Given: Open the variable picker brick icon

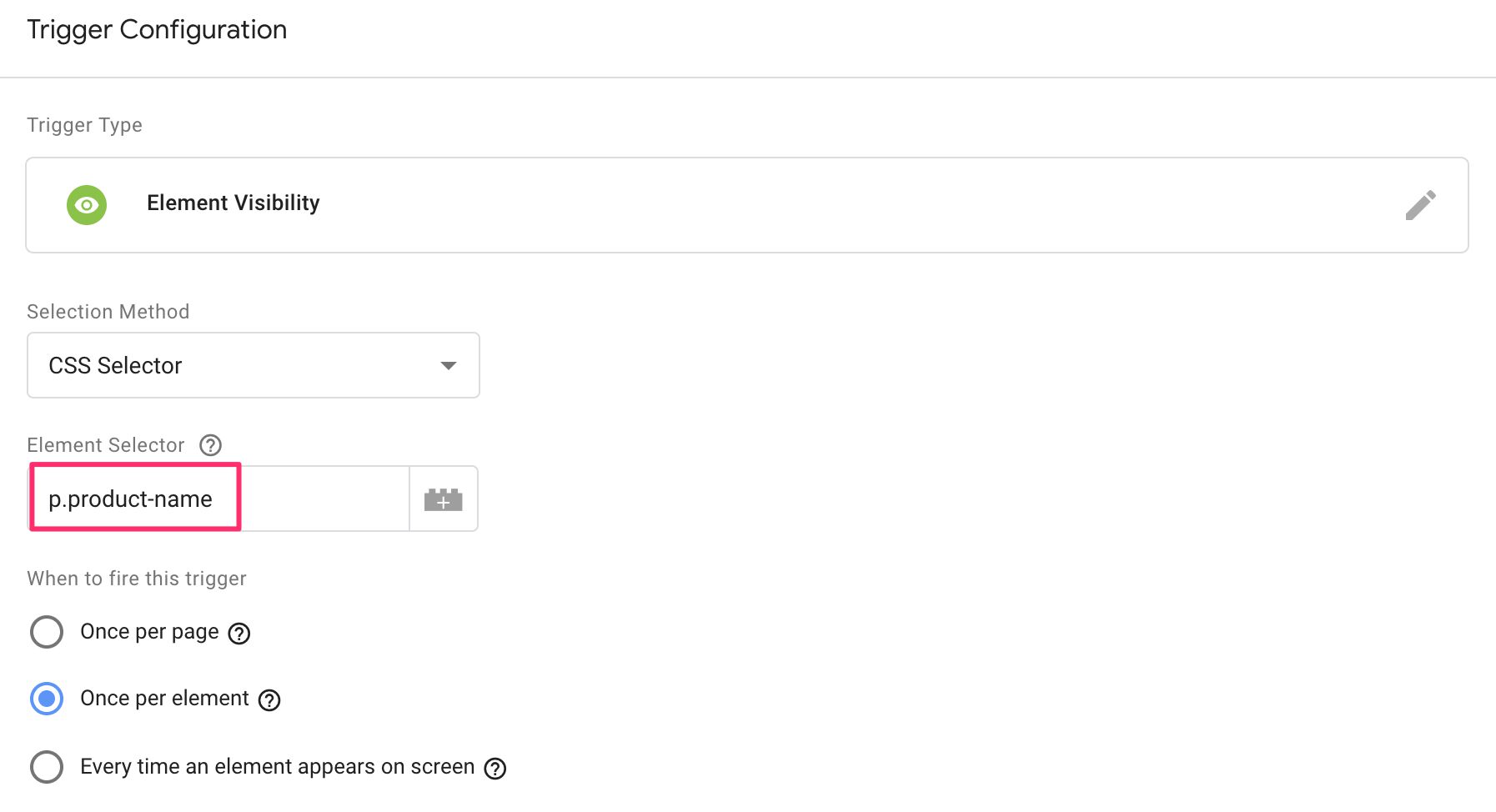Looking at the screenshot, I should click(443, 499).
